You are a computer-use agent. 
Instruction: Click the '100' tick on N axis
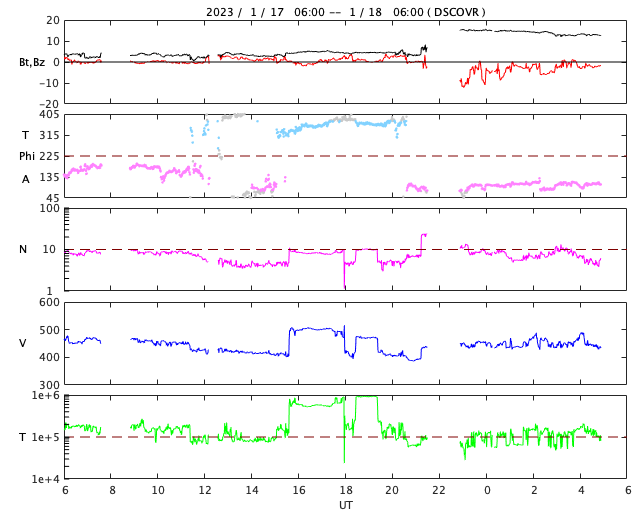click(49, 208)
